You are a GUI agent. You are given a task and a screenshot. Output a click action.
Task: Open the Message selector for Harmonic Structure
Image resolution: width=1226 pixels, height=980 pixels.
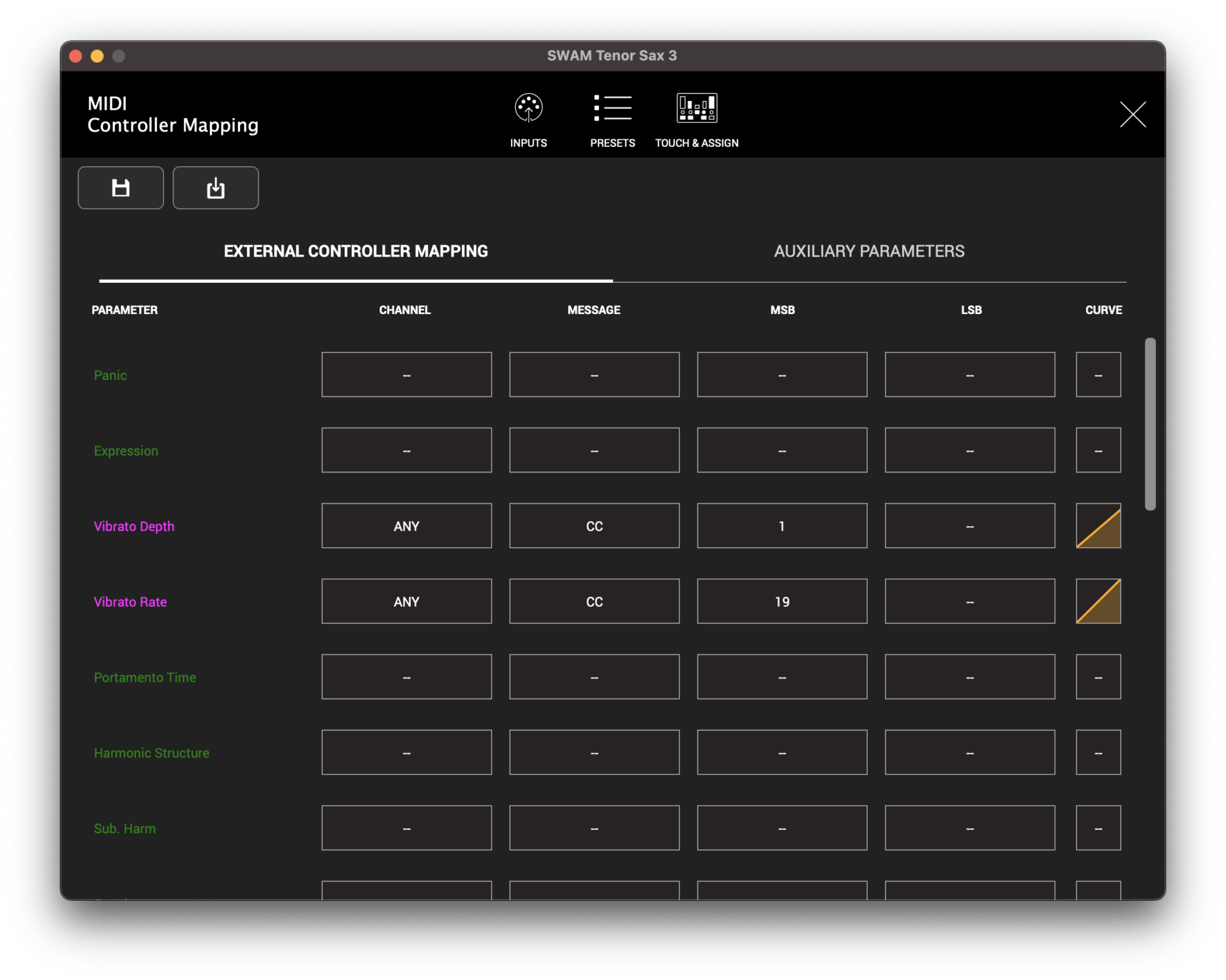[594, 752]
